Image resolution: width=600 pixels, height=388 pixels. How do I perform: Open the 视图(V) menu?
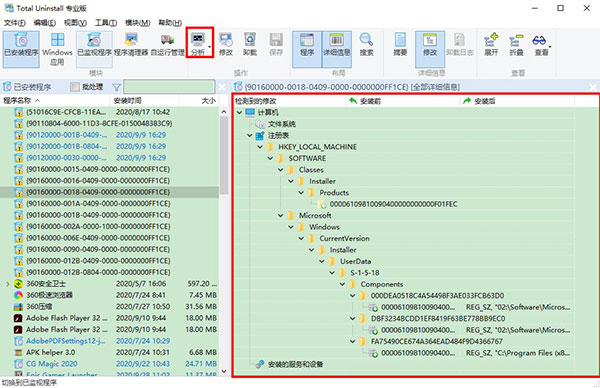[x=75, y=23]
